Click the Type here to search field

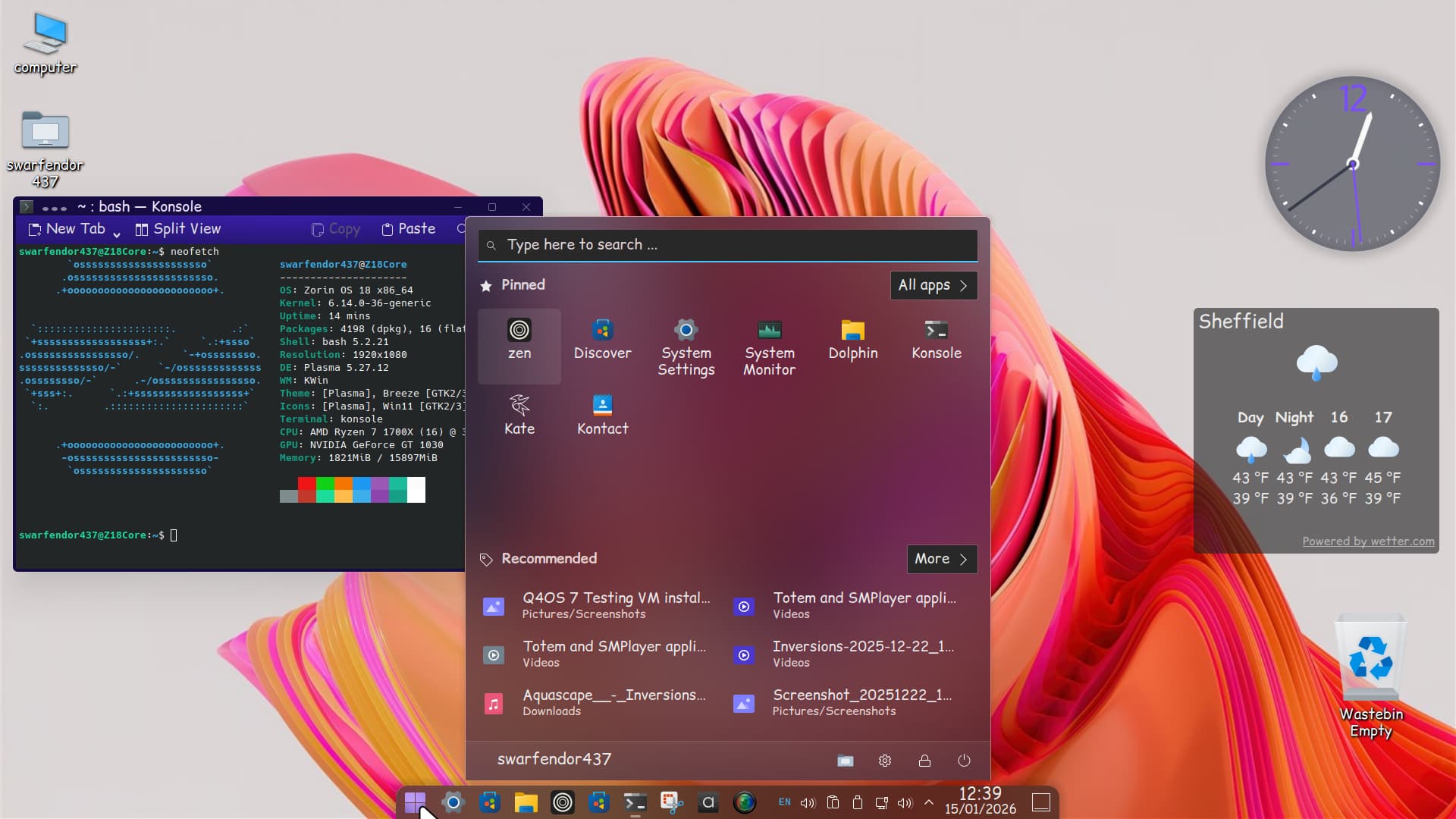[728, 245]
